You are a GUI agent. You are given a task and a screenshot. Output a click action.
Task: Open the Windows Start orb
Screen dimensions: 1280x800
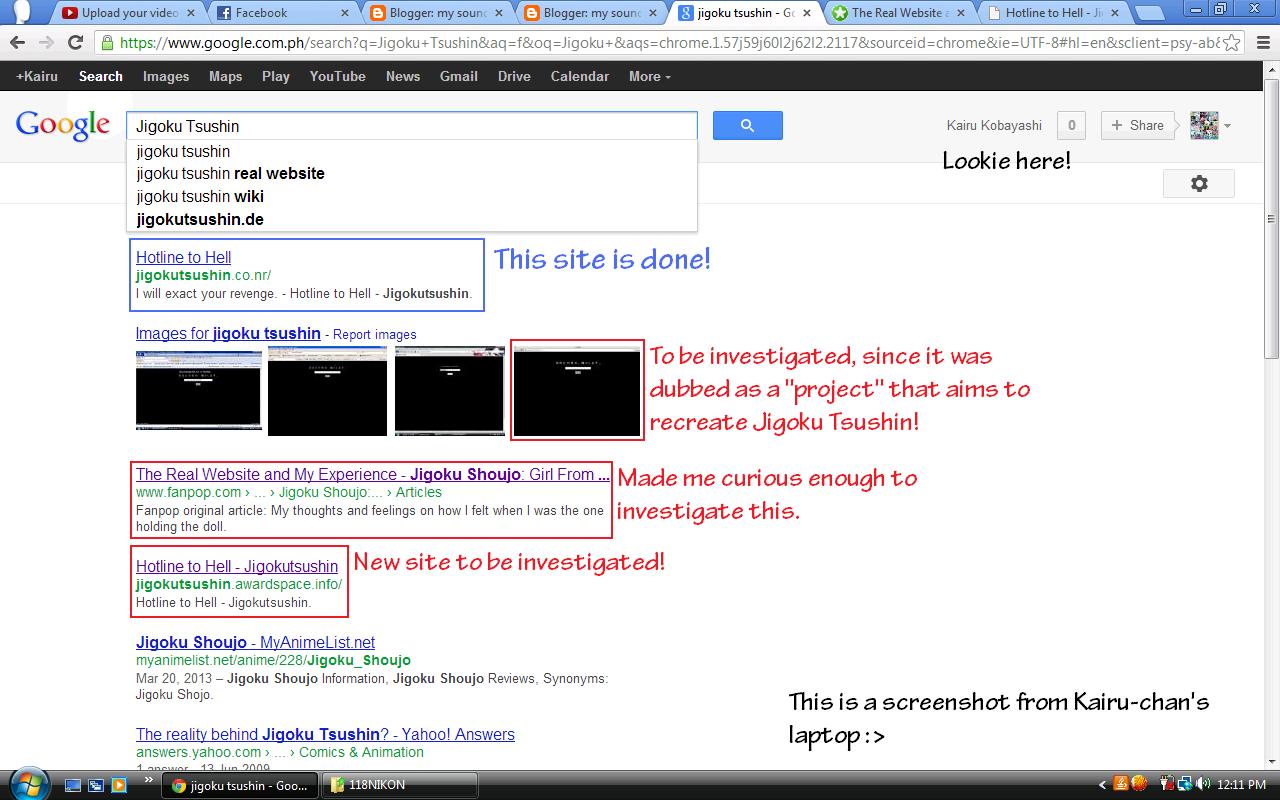point(28,784)
